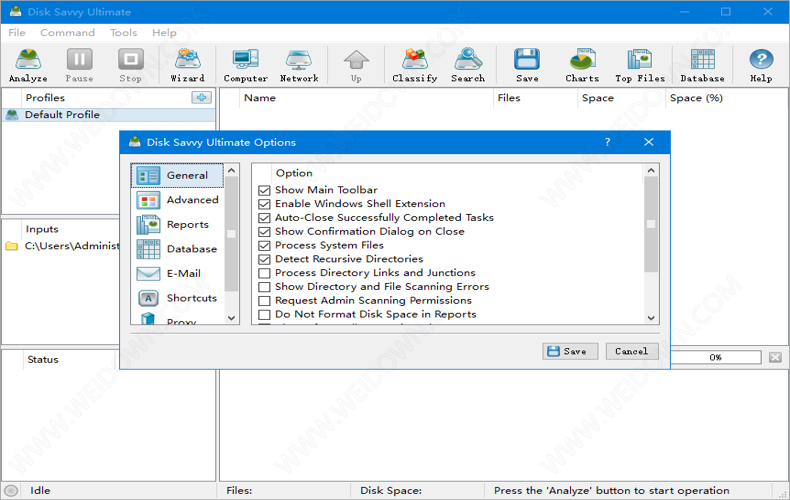Select Reports options category

(177, 225)
